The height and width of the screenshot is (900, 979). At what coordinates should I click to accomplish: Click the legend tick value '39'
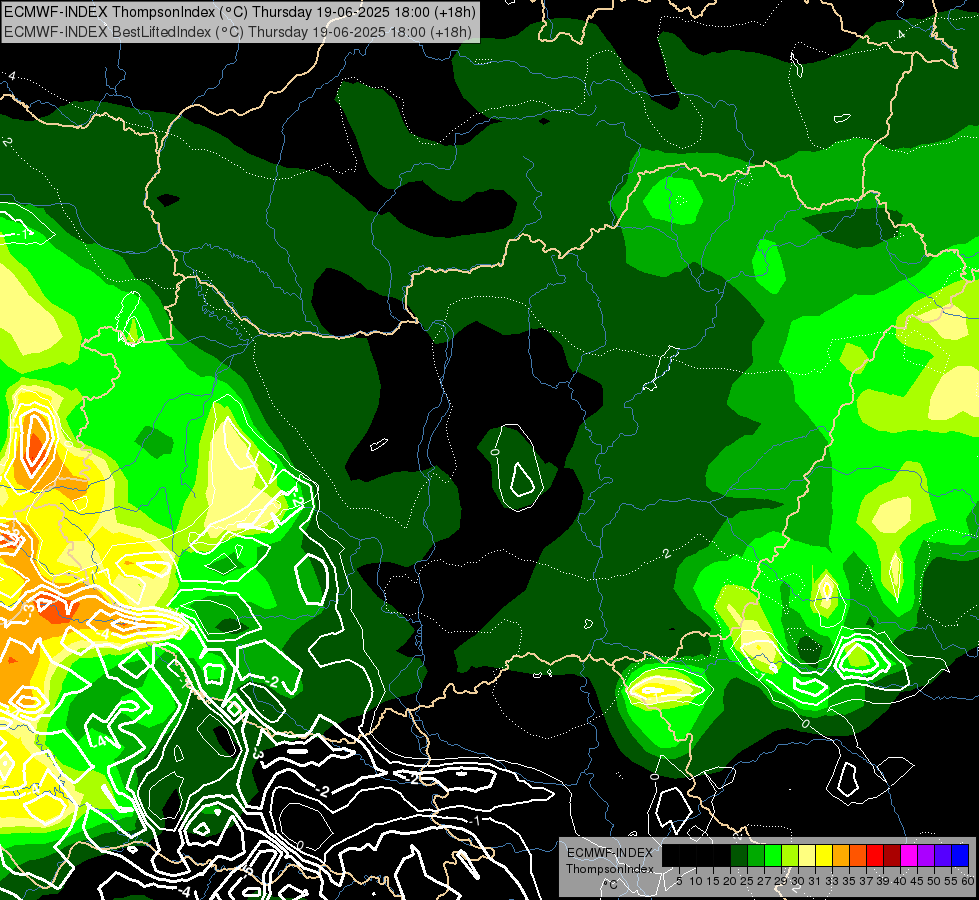point(883,881)
